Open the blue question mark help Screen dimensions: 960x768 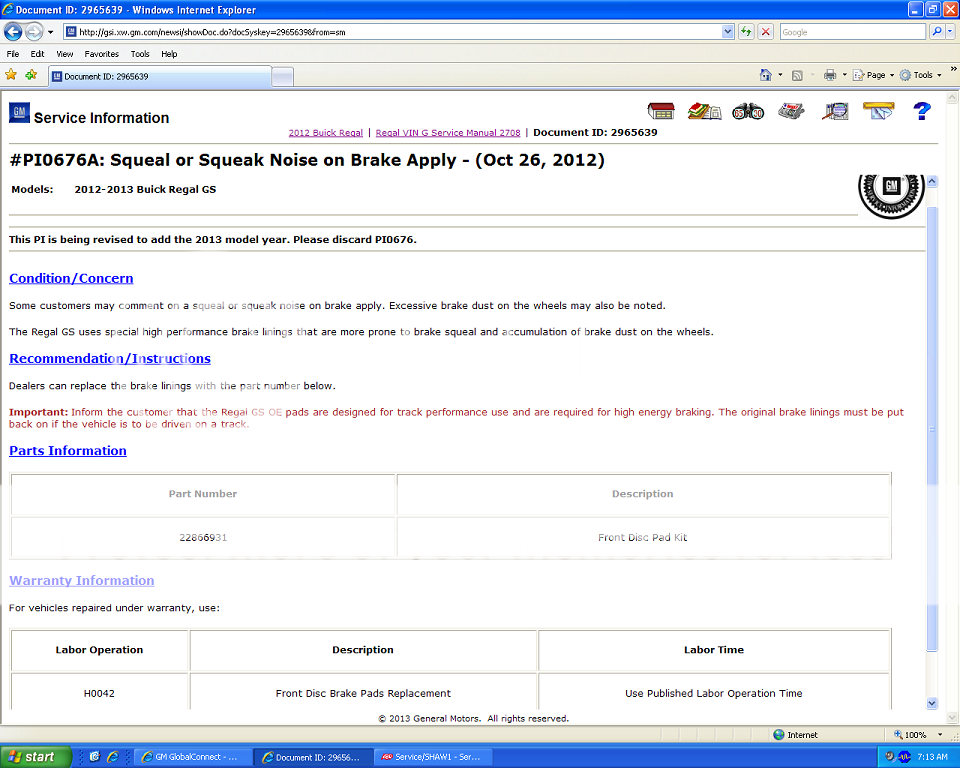coord(922,111)
